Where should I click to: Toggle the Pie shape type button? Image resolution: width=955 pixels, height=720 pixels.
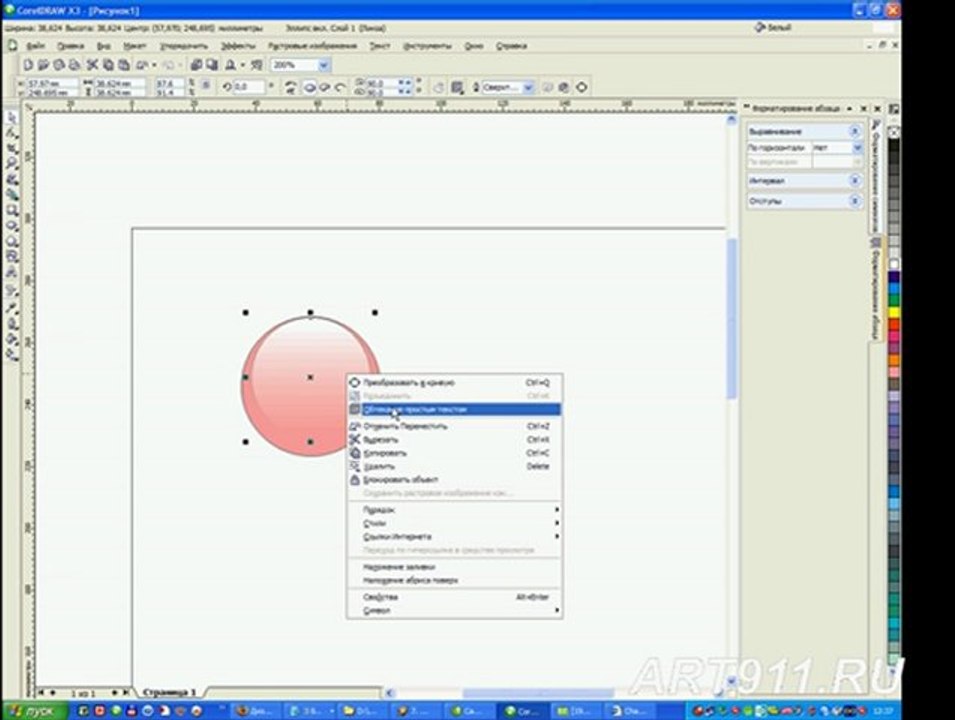click(x=325, y=87)
